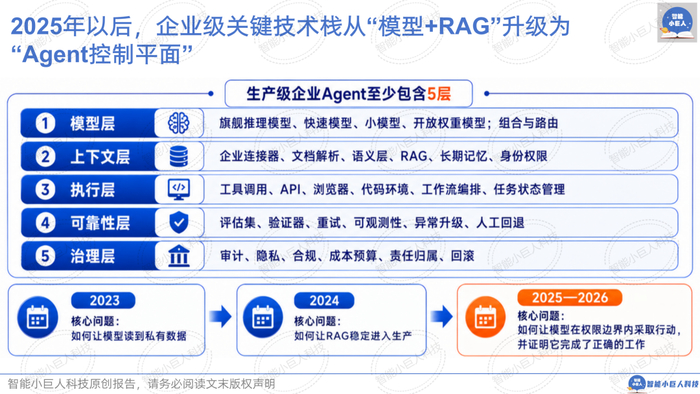The width and height of the screenshot is (700, 394).
Task: Click the footer copyright notice text
Action: point(141,384)
